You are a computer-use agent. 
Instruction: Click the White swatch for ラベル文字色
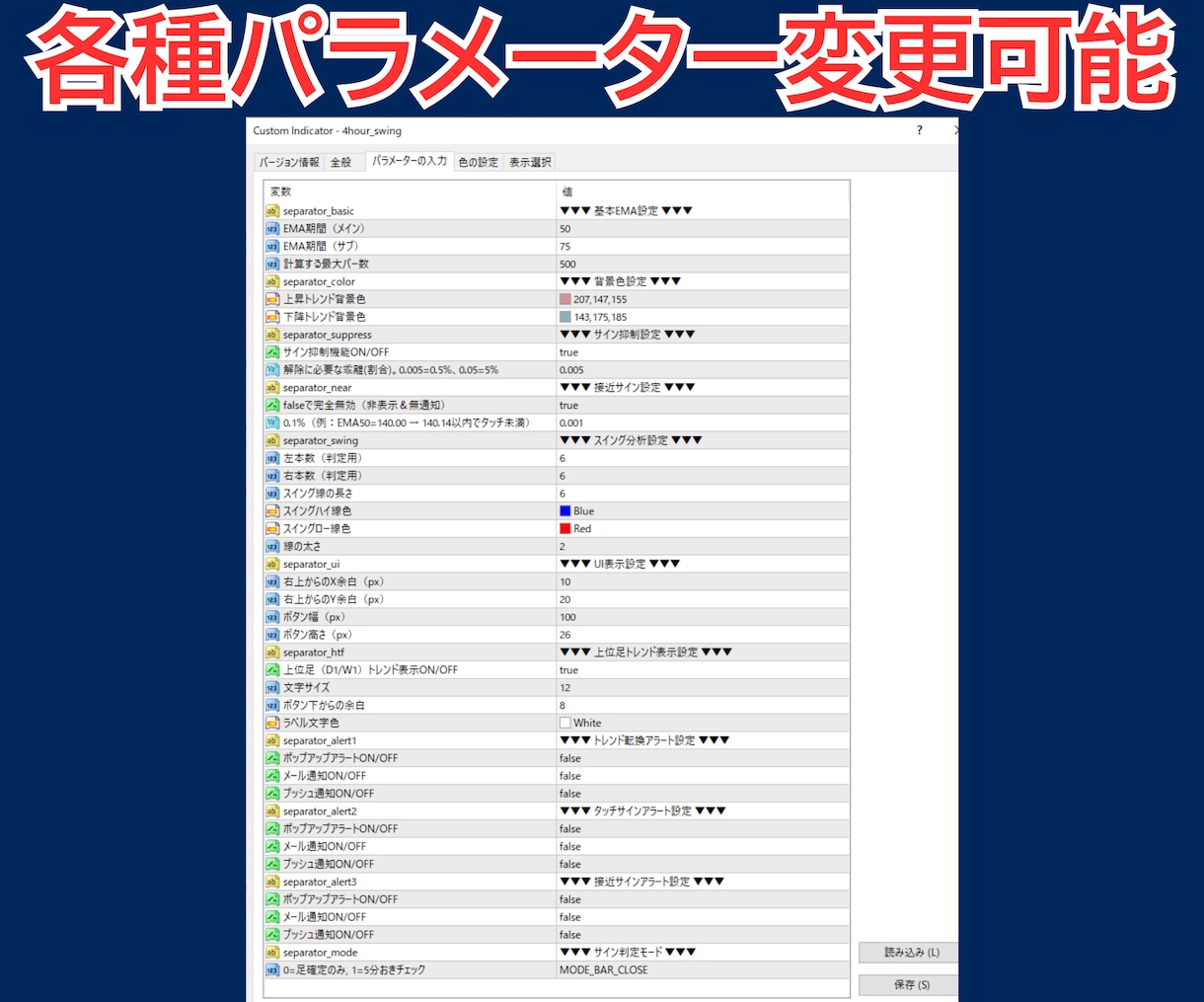point(565,724)
